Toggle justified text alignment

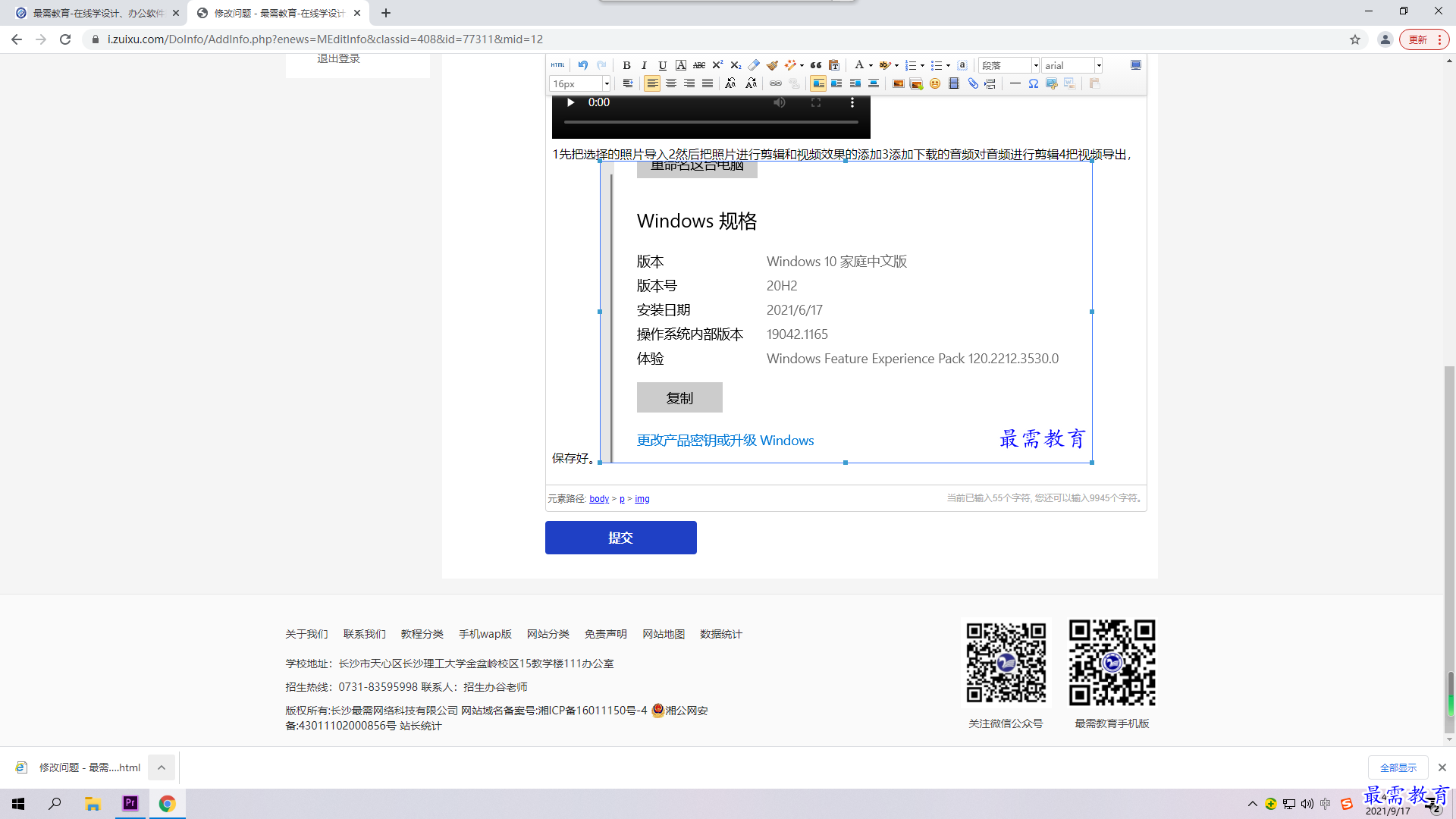(708, 83)
